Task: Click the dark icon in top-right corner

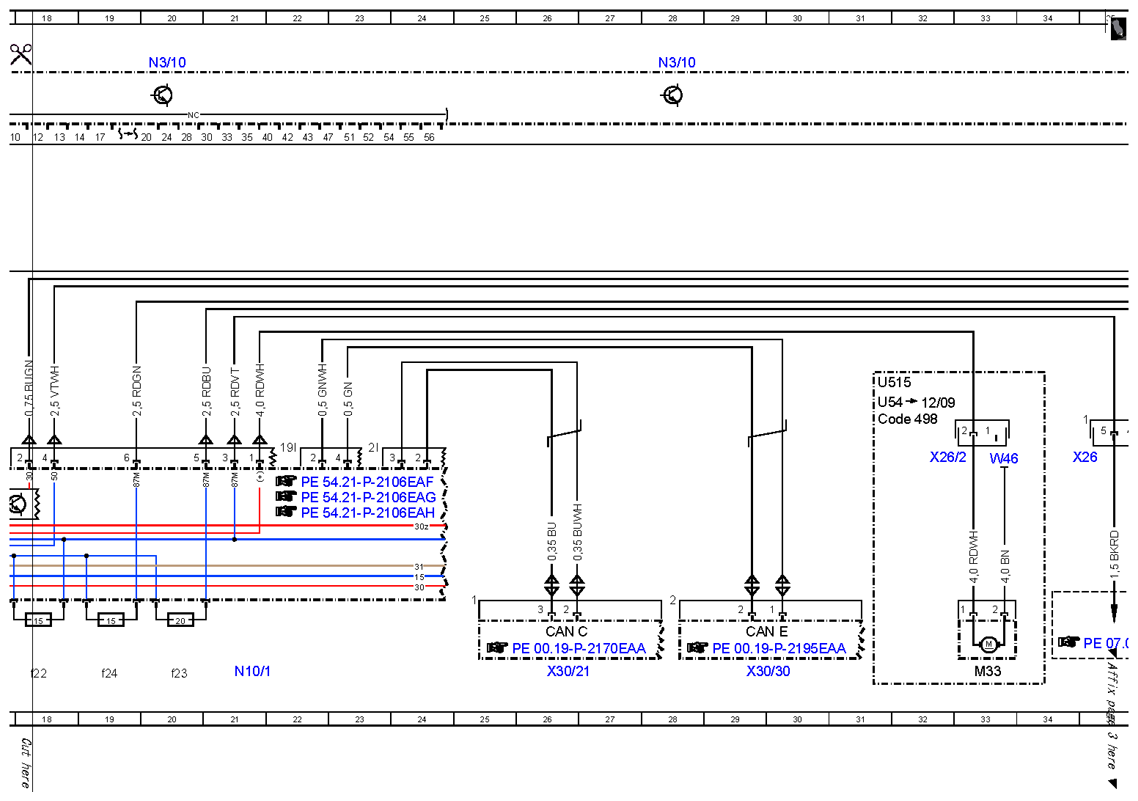Action: click(x=1118, y=28)
